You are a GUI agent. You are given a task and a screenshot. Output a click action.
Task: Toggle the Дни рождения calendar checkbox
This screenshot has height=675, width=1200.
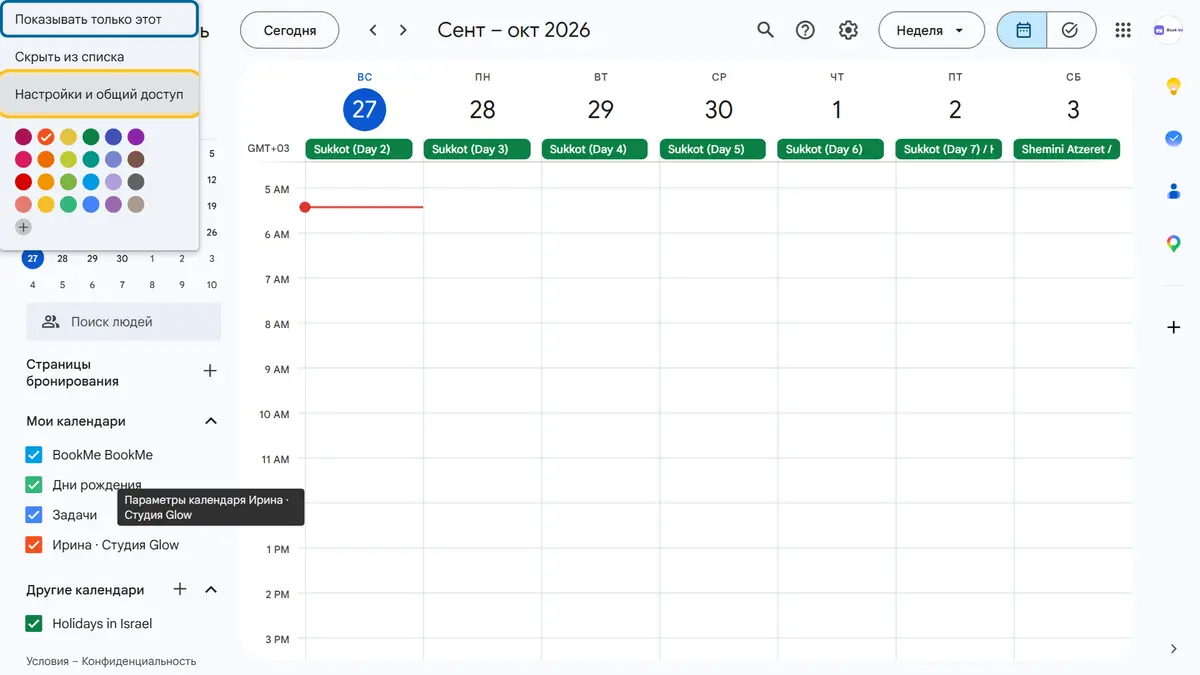33,485
